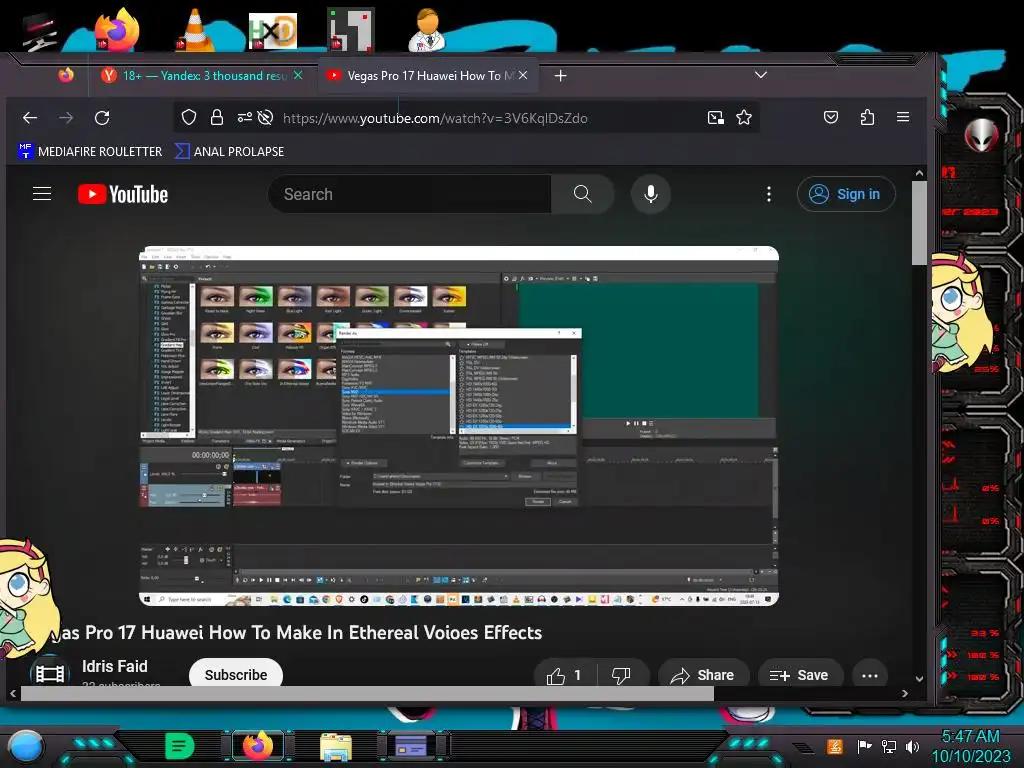Search with your voice microphone
1024x768 pixels.
650,194
